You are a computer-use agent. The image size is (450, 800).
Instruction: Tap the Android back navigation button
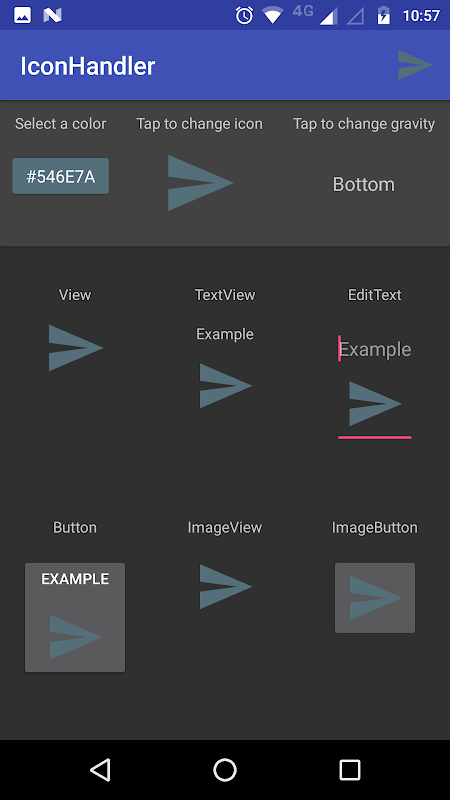[100, 770]
